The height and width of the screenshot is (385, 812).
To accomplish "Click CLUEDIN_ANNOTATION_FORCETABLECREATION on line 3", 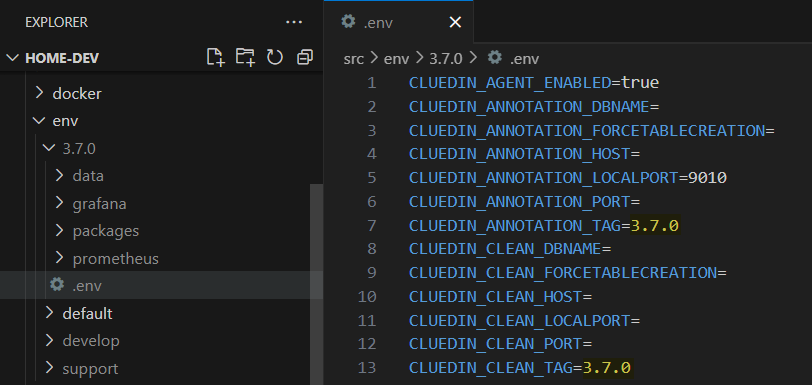I will 587,131.
